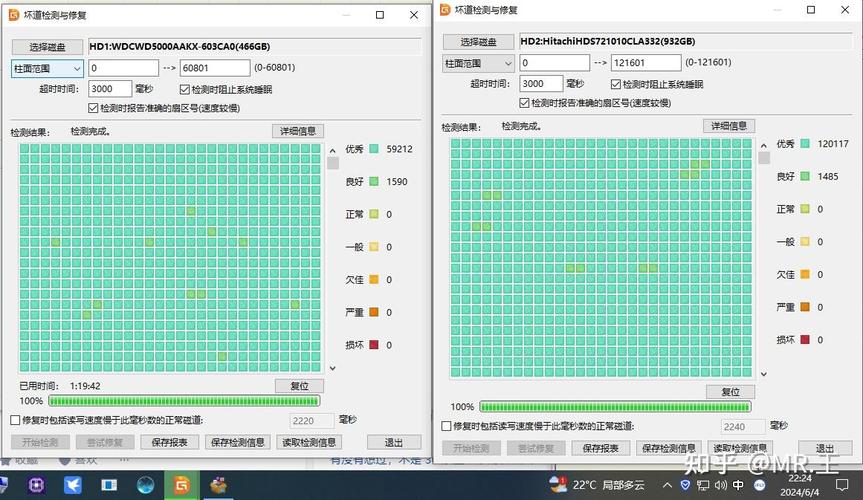Image resolution: width=863 pixels, height=500 pixels.
Task: Click 严重 orange swatch in HD2 legend
Action: [805, 307]
